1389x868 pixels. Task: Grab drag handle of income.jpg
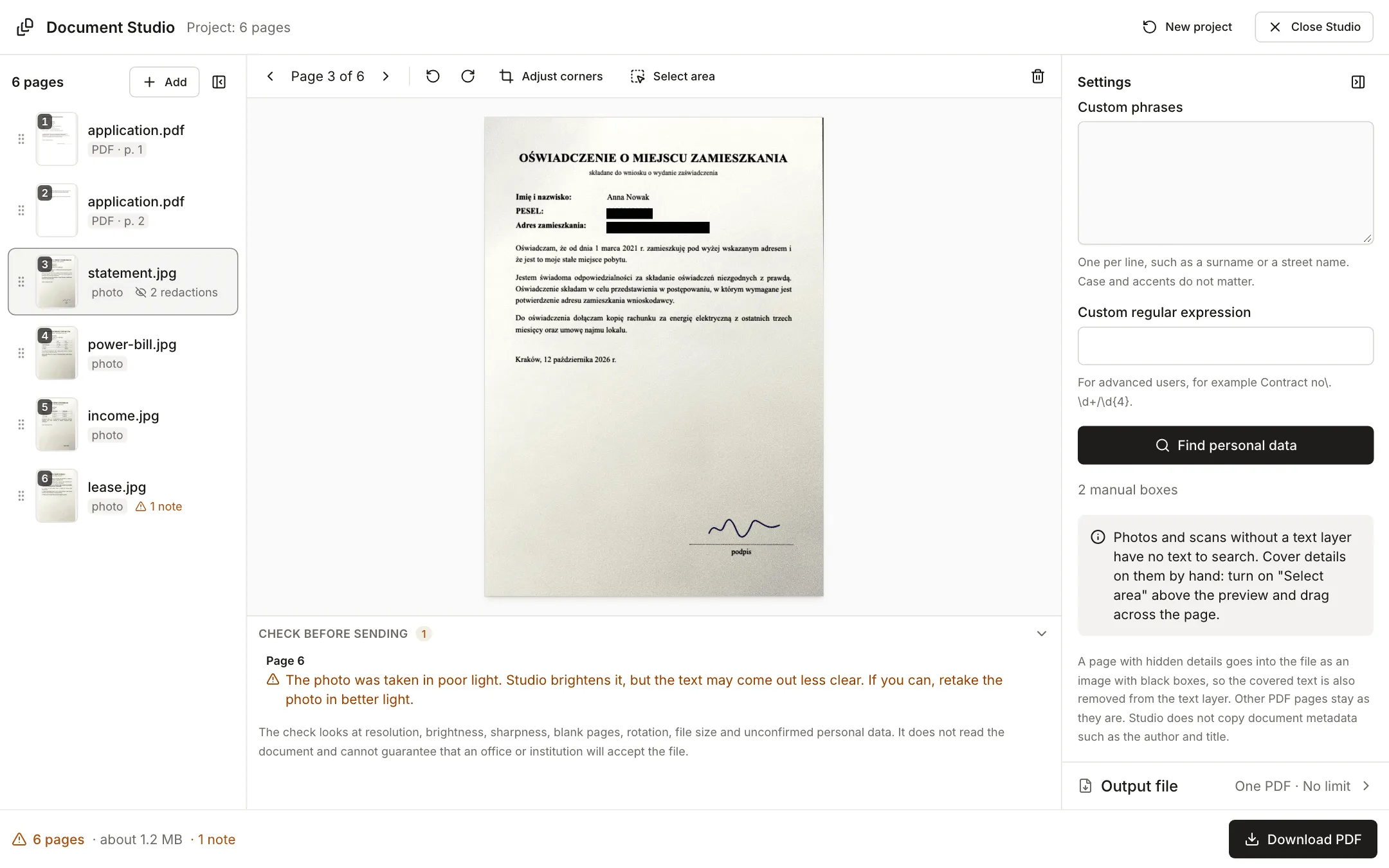pos(21,424)
